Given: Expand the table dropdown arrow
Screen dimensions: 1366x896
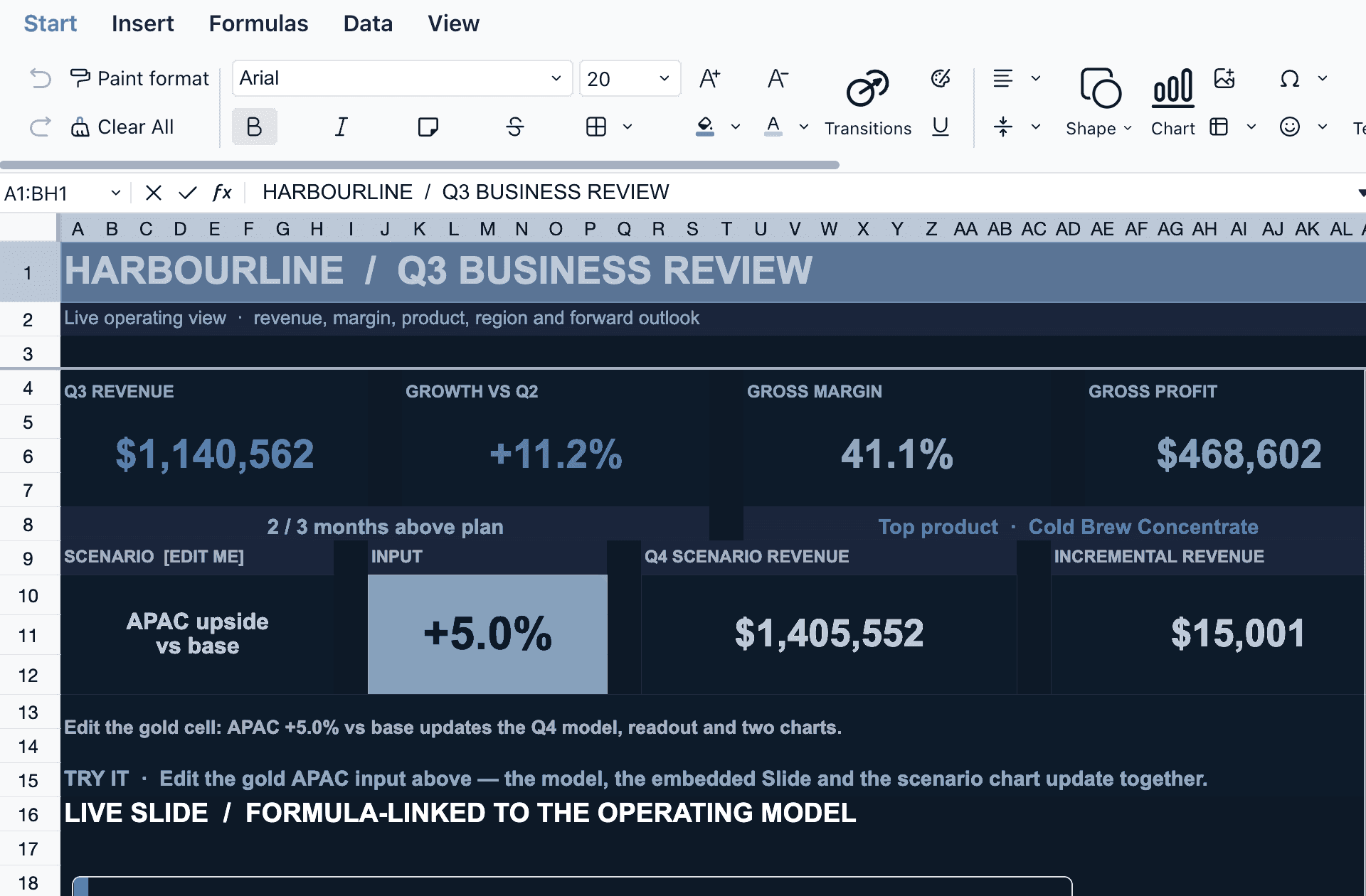Looking at the screenshot, I should click(x=1251, y=127).
